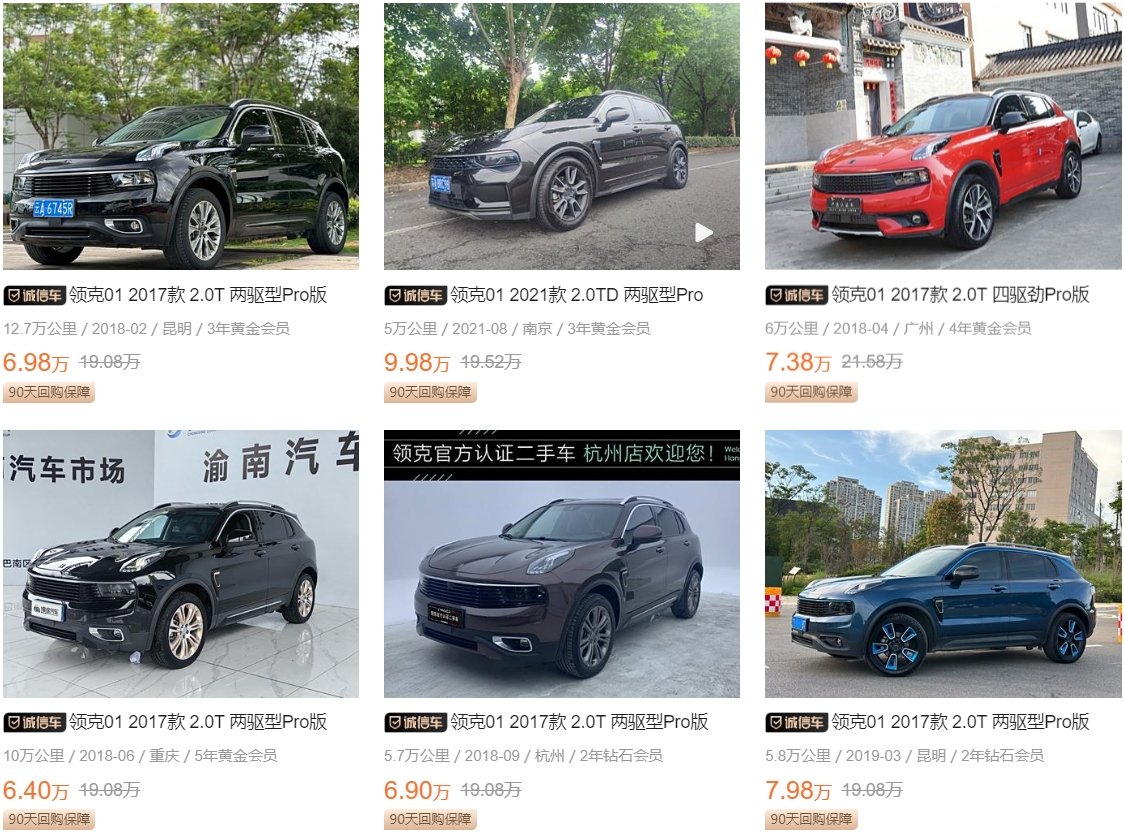
Task: Open title 领克01 2021款 2.0TD 两驱型Pro
Action: click(576, 295)
